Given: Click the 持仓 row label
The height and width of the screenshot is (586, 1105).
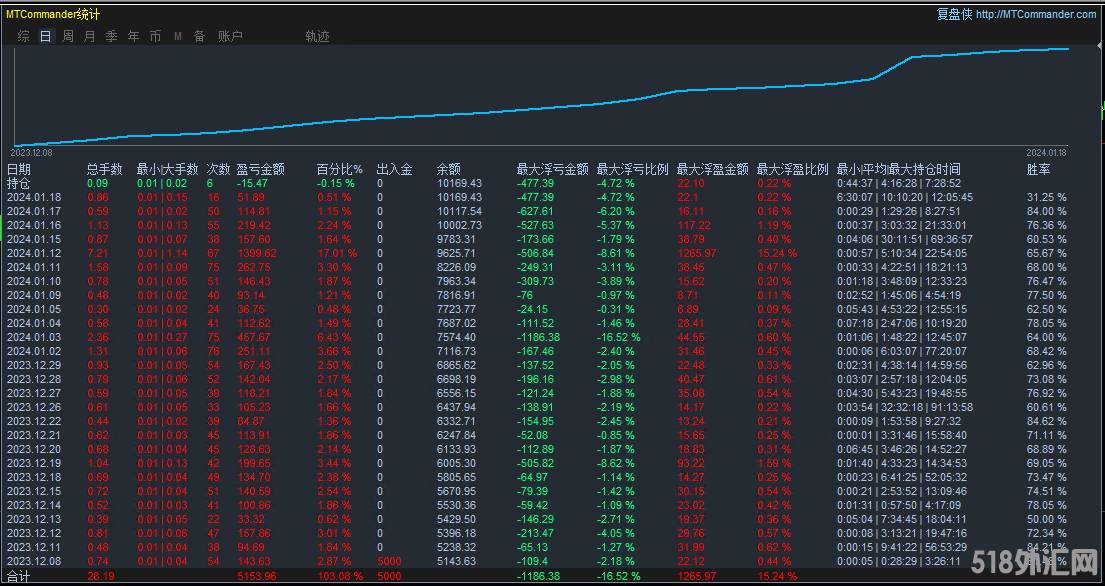Looking at the screenshot, I should pyautogui.click(x=19, y=183).
